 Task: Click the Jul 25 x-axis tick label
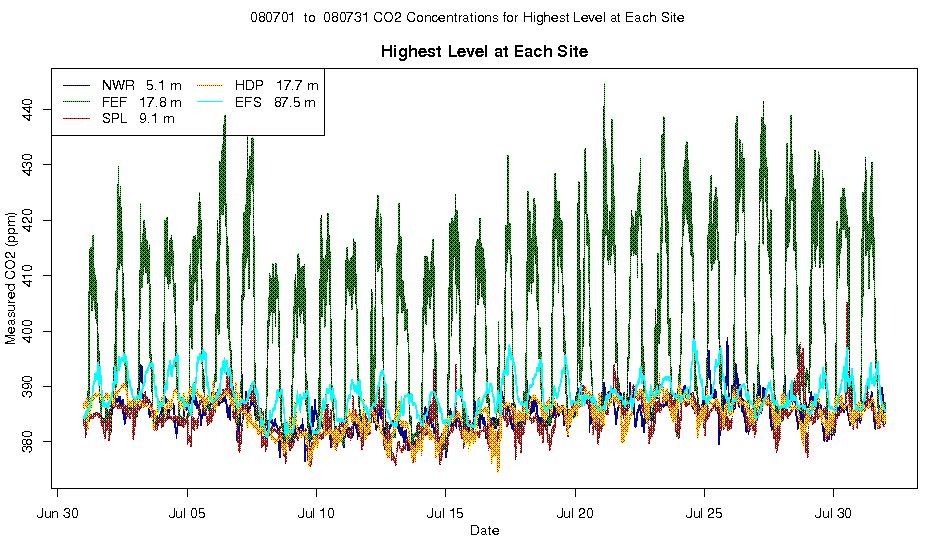click(704, 514)
